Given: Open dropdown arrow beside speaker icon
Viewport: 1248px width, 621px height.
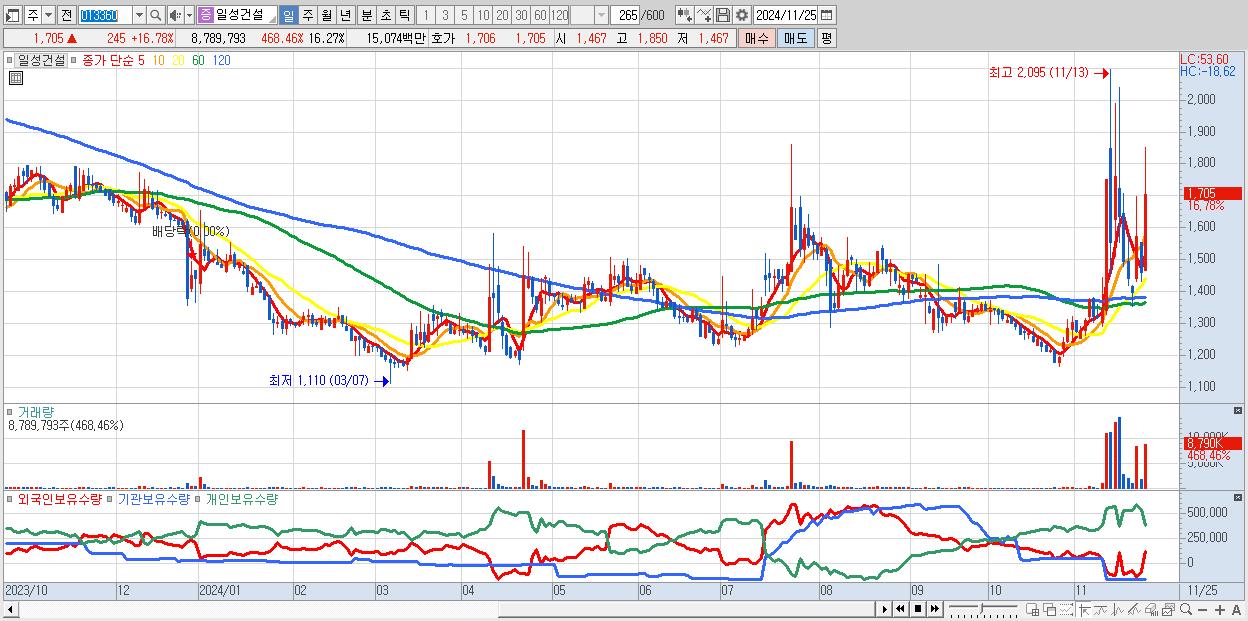Looking at the screenshot, I should 189,16.
